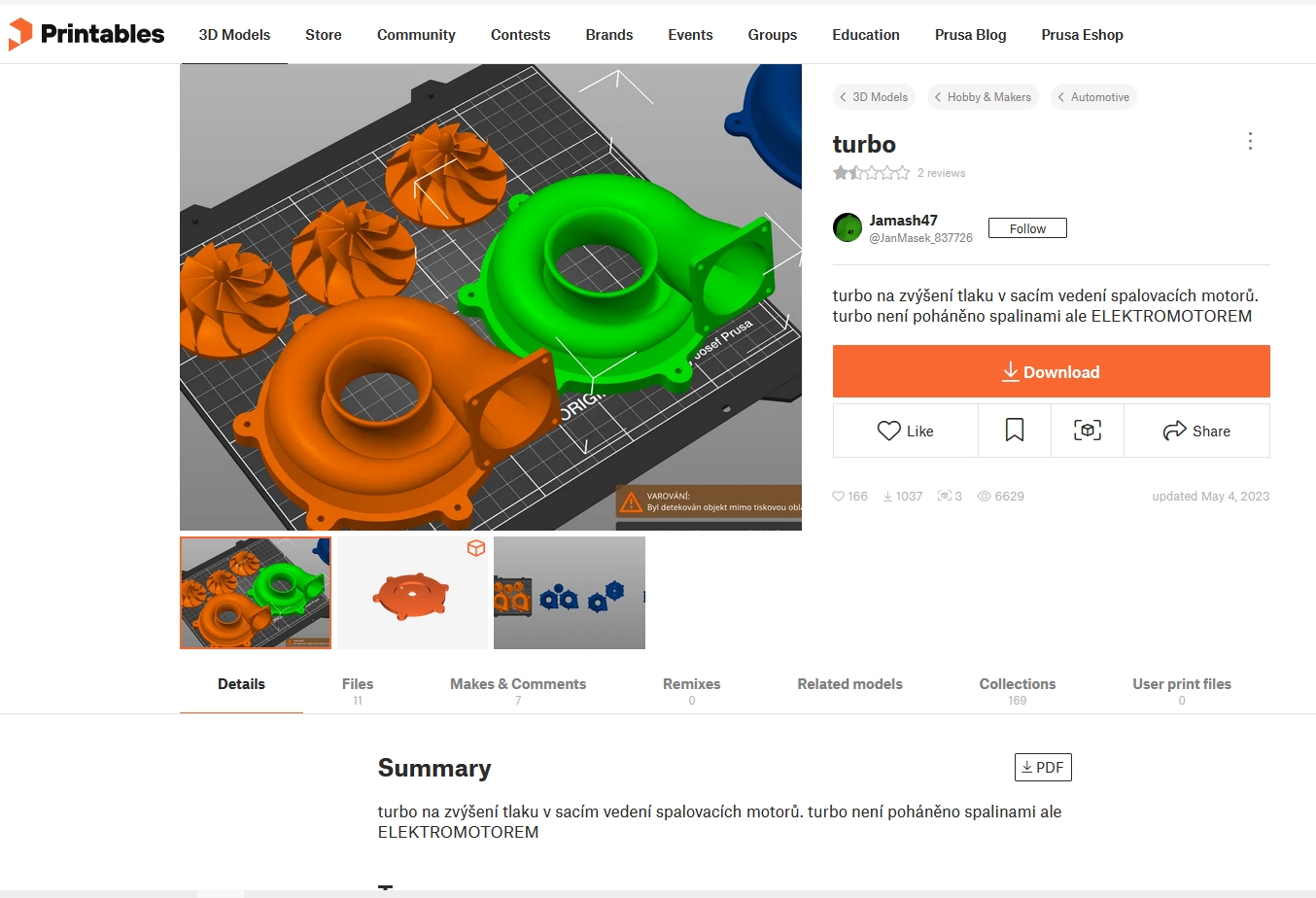Click the heart Like button
1316x898 pixels.
[906, 431]
